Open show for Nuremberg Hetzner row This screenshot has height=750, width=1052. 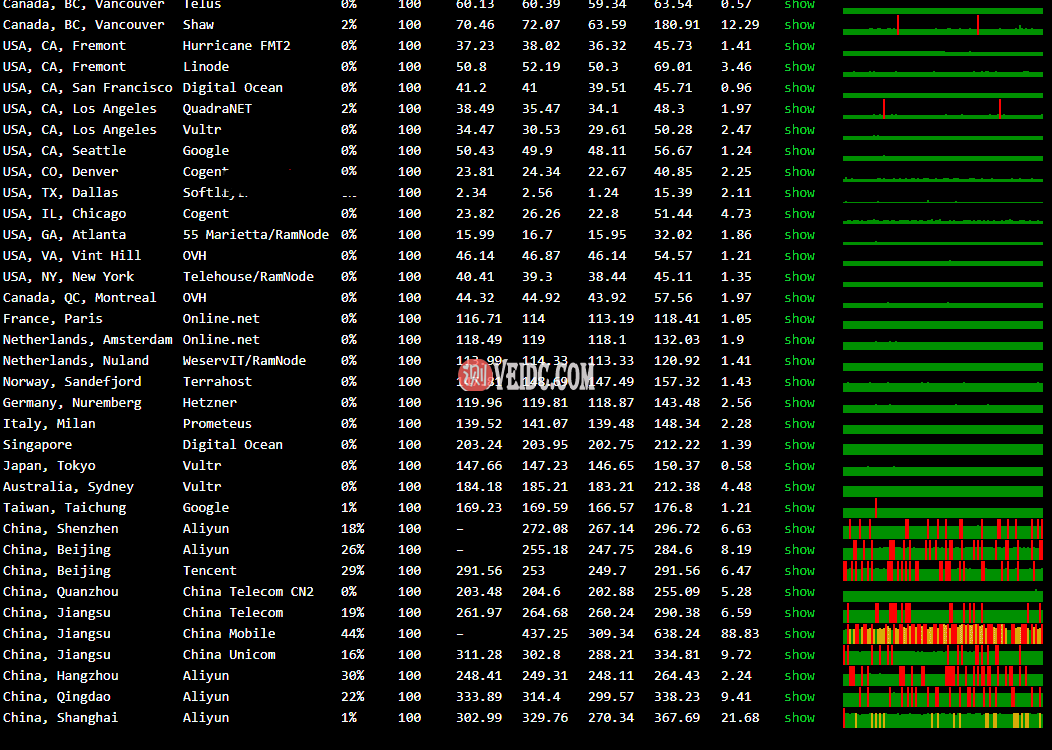[x=799, y=403]
